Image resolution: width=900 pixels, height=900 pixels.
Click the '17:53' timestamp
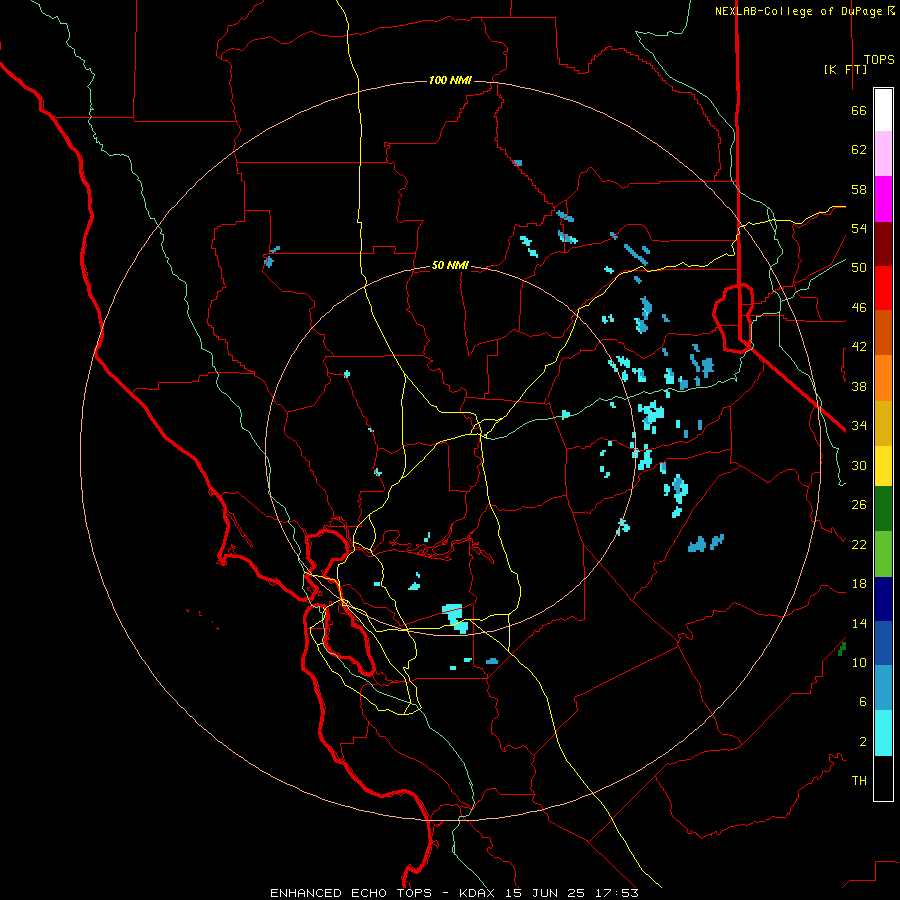(615, 893)
